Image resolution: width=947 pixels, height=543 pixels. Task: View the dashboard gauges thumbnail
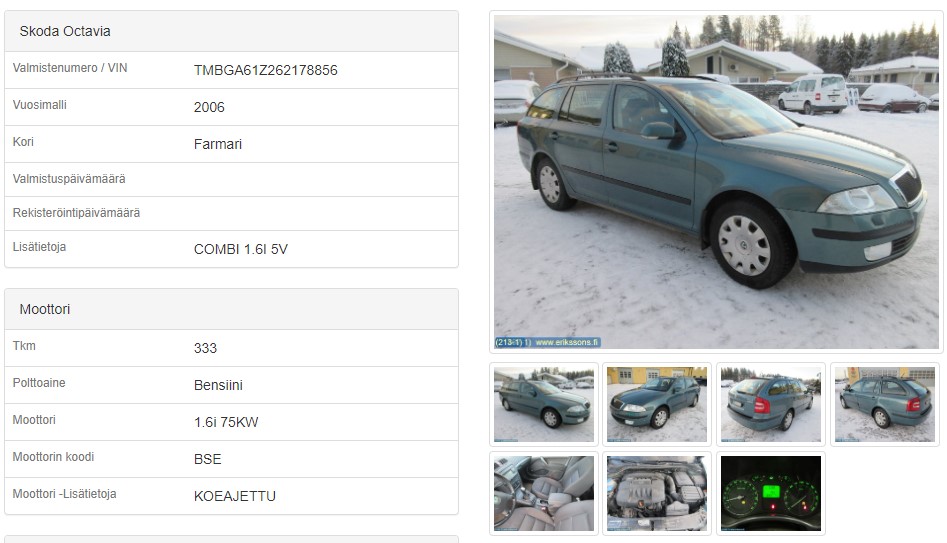pyautogui.click(x=771, y=493)
